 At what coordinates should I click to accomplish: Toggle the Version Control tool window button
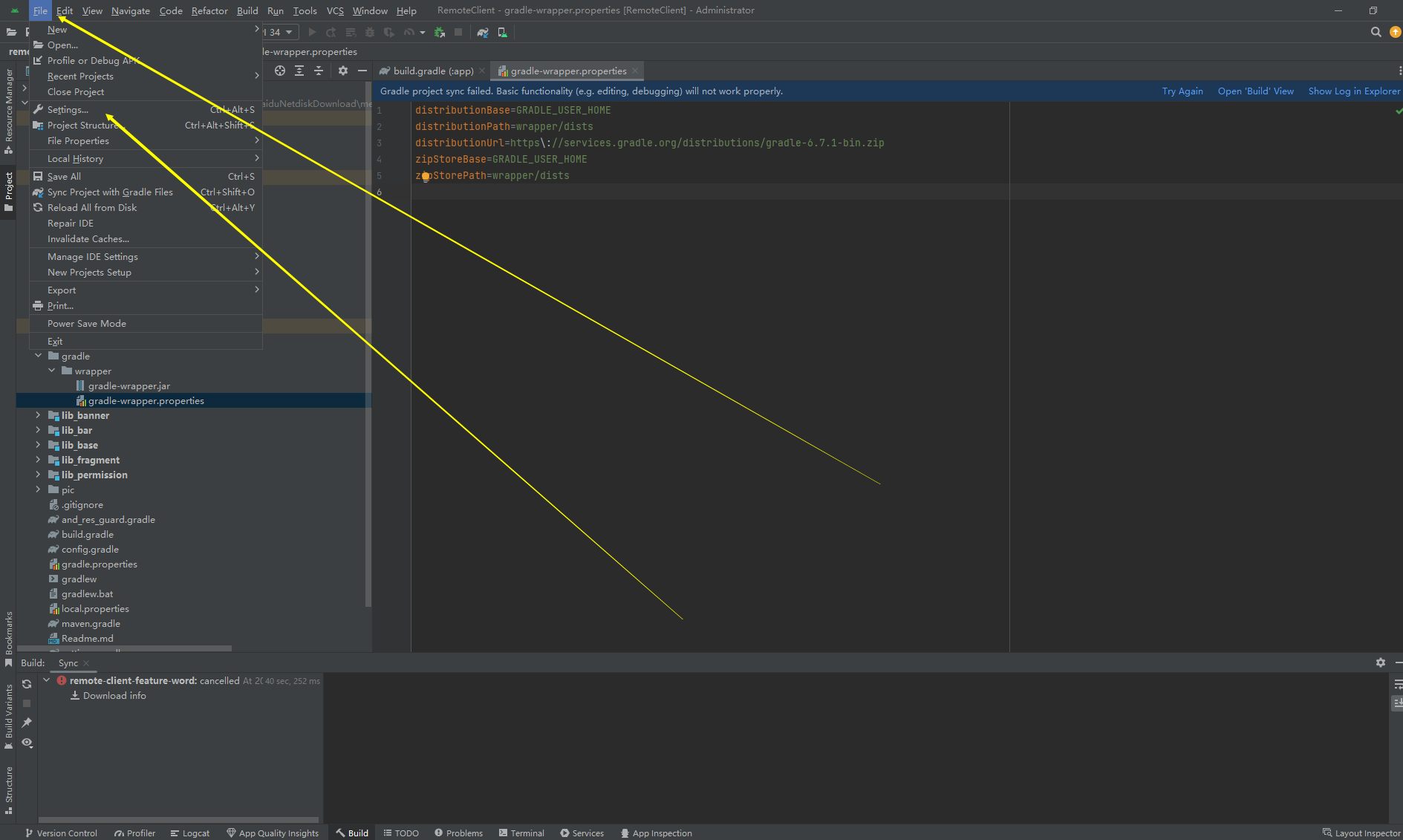point(61,833)
